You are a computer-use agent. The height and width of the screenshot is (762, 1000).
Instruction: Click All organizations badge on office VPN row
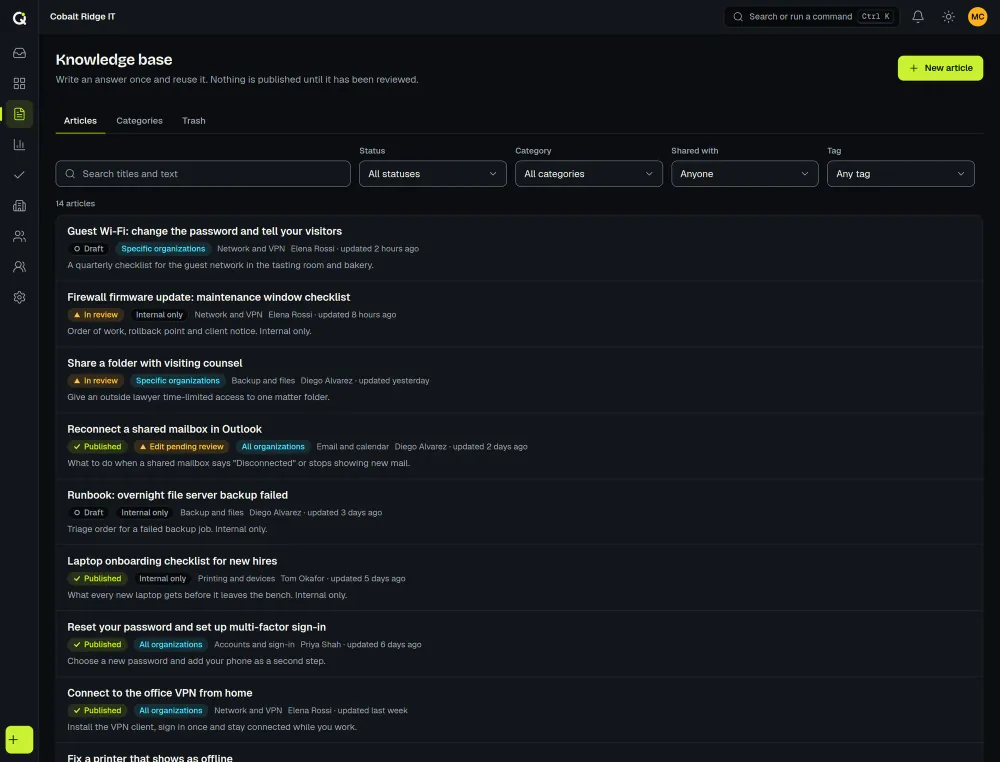[x=171, y=711]
